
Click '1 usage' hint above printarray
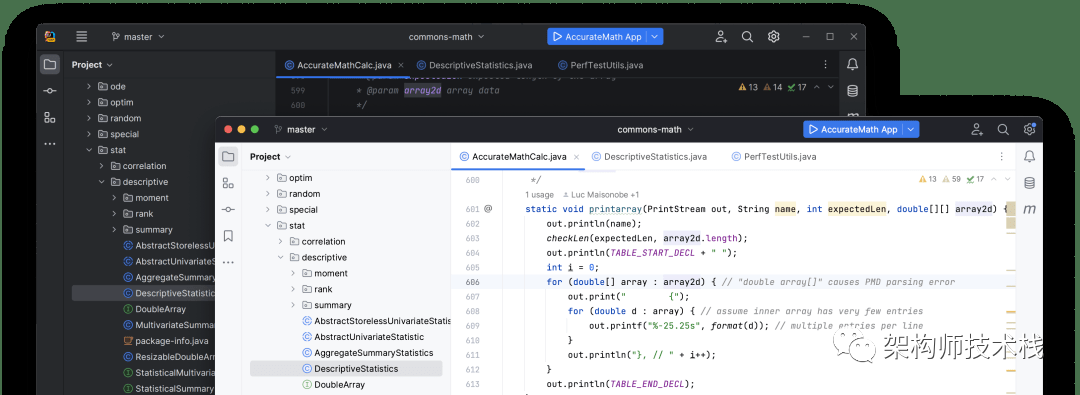(x=539, y=194)
